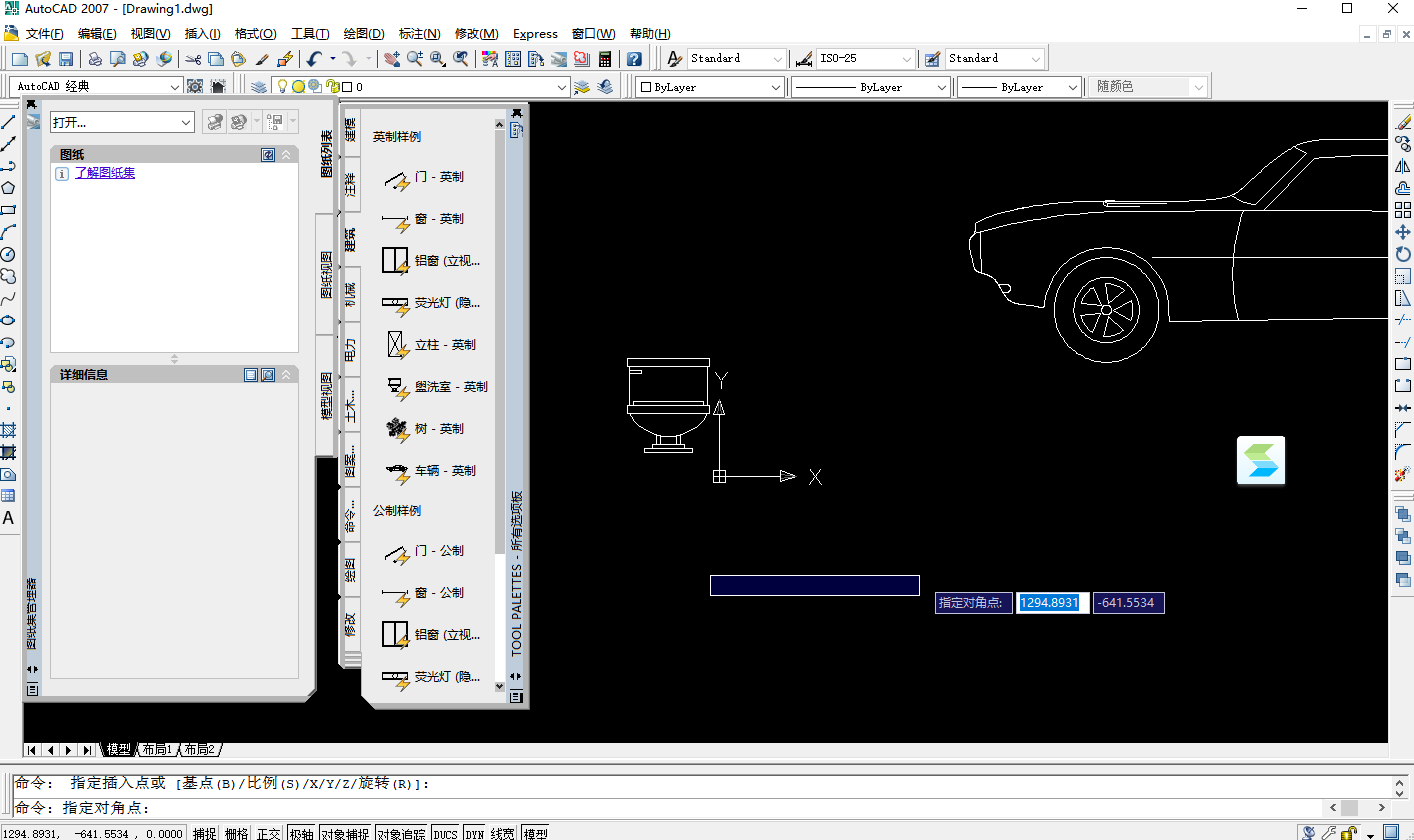Toggle DYN dynamic input in status bar
The height and width of the screenshot is (840, 1414).
coord(474,833)
